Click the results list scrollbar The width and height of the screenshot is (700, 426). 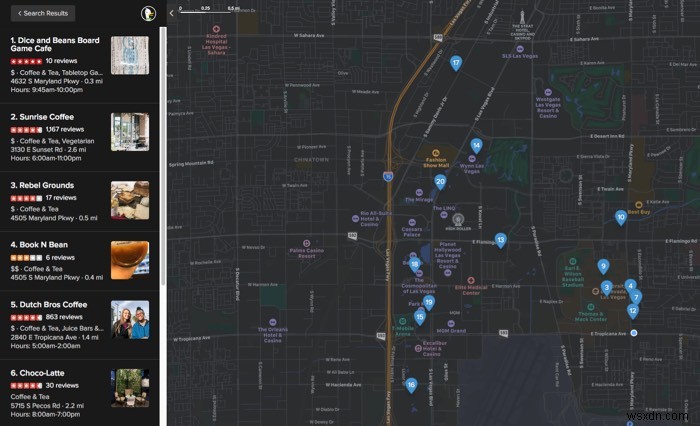click(x=163, y=156)
